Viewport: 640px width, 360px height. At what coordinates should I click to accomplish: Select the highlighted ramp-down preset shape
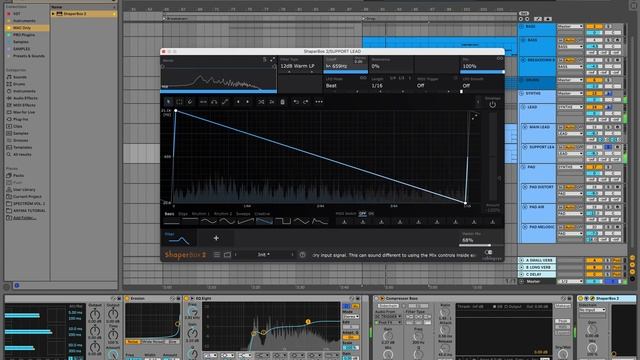coord(264,221)
